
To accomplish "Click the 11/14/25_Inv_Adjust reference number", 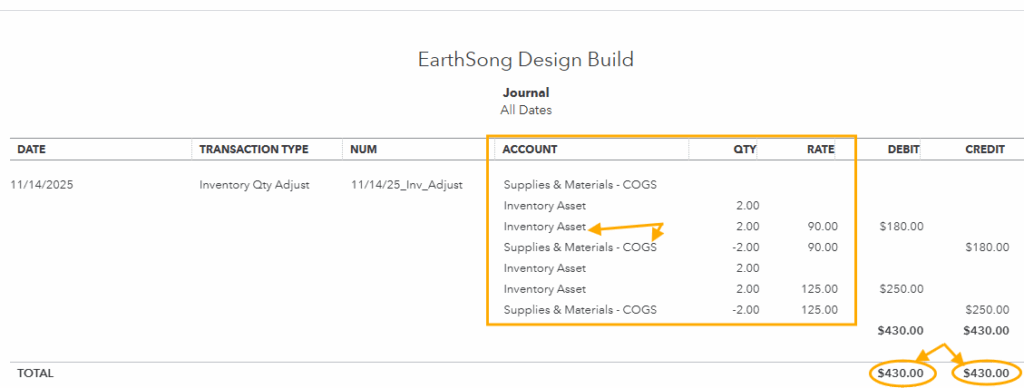I will (x=406, y=185).
